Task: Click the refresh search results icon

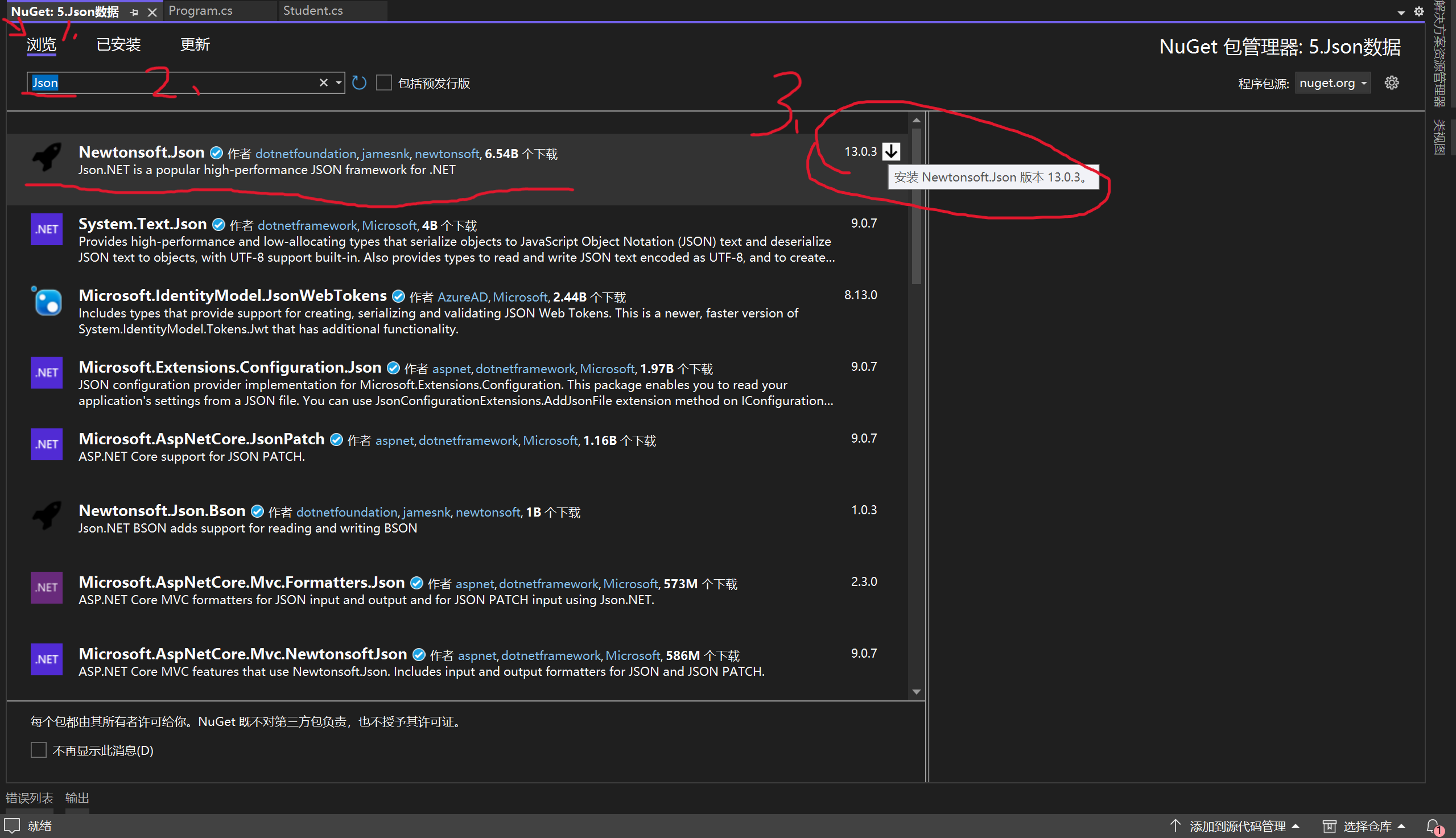Action: point(359,83)
